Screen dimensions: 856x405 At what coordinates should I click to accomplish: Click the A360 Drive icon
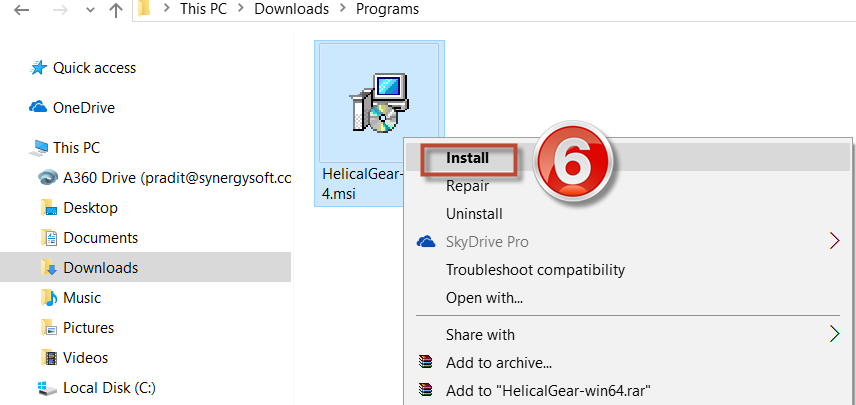point(46,178)
